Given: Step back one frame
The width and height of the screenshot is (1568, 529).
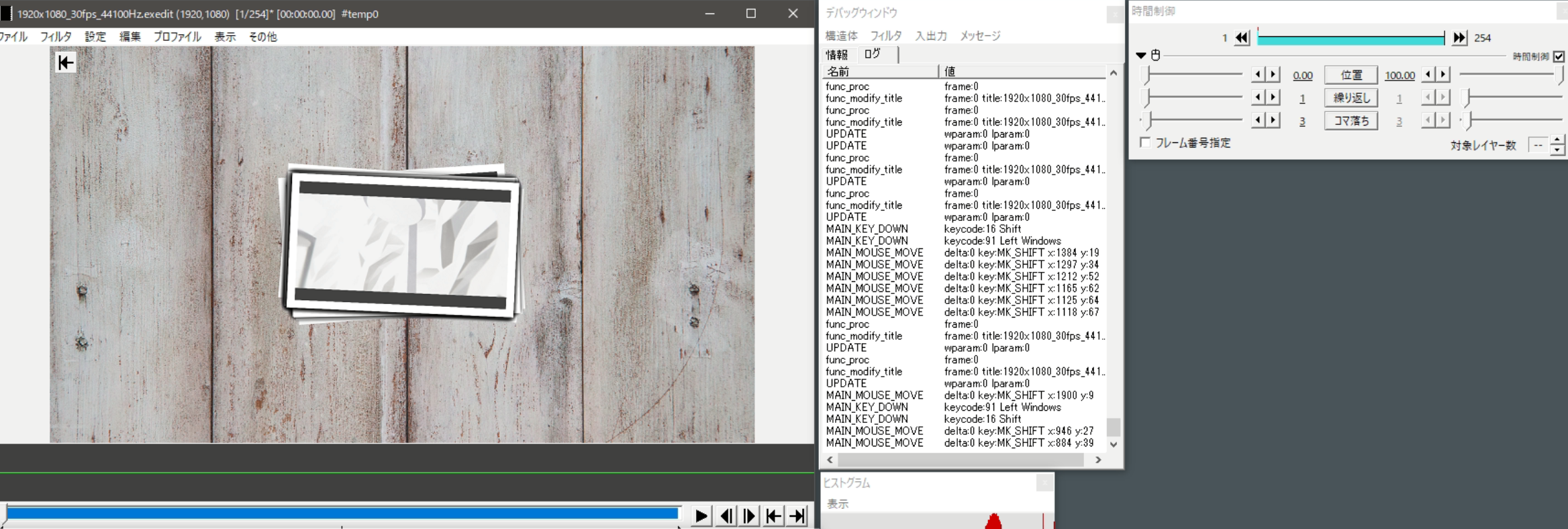Looking at the screenshot, I should click(726, 516).
